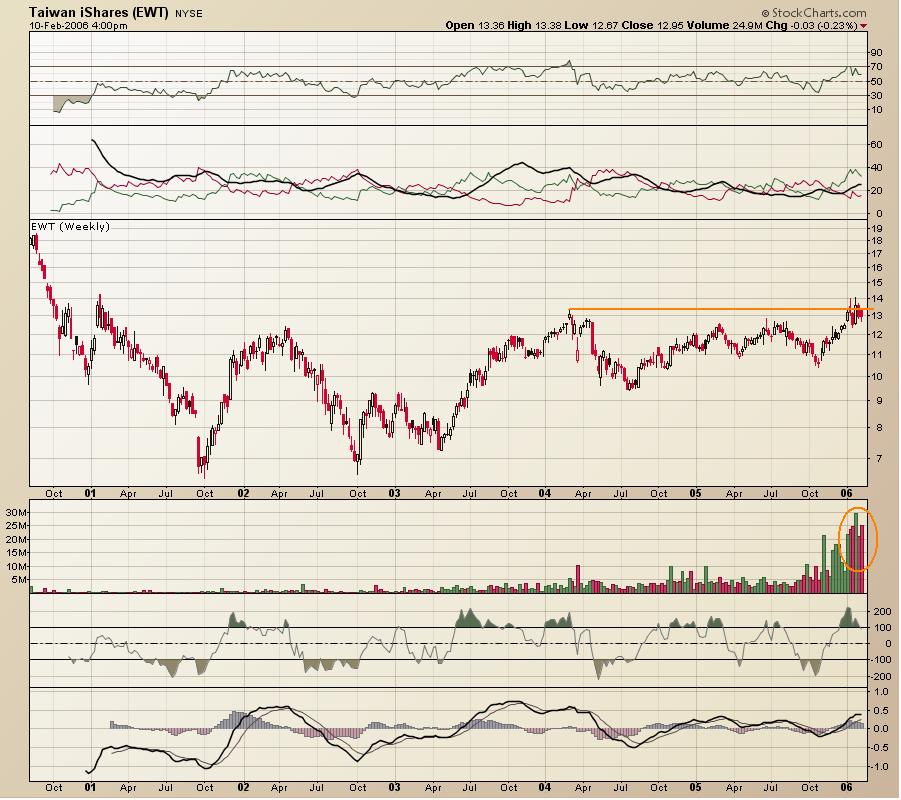Click the 25M volume axis label
This screenshot has height=800, width=901.
(16, 526)
